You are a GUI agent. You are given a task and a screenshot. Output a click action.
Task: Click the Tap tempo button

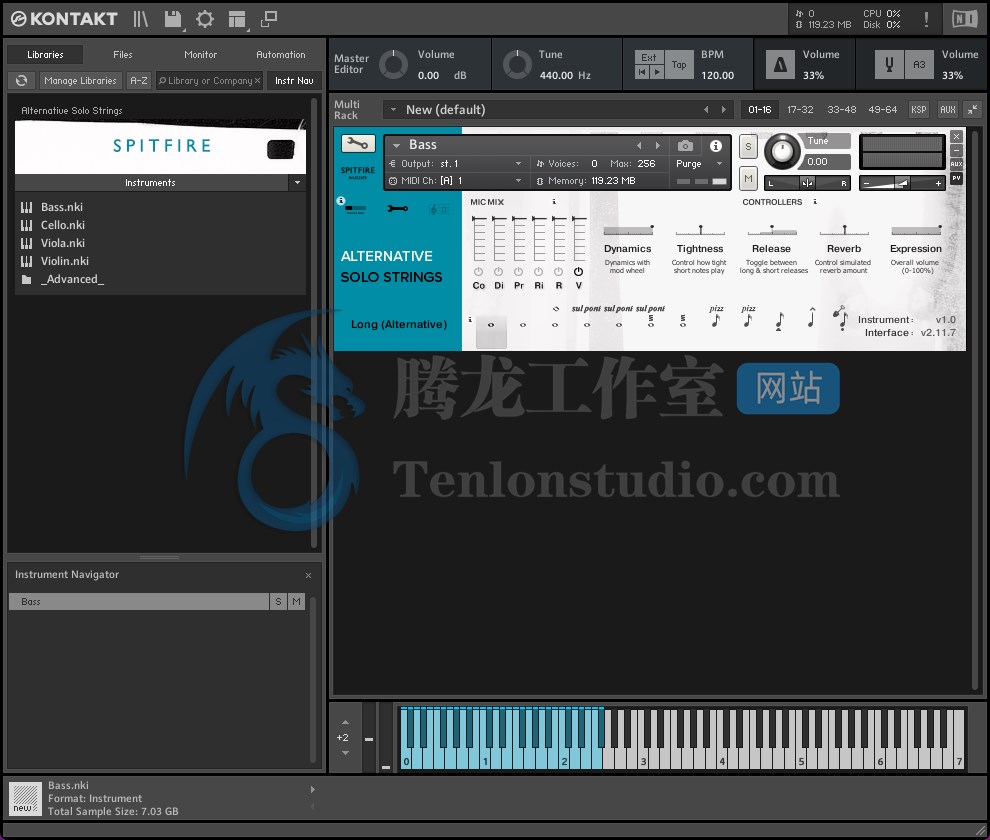[679, 64]
